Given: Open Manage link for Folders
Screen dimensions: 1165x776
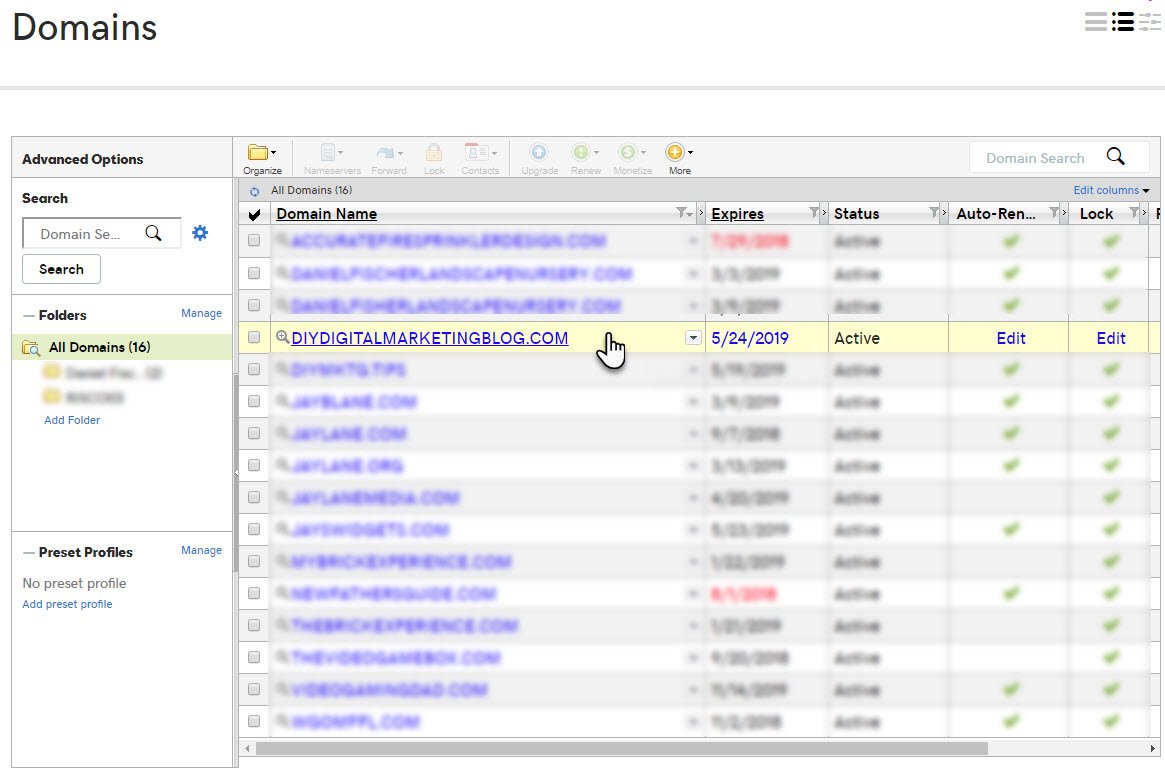Looking at the screenshot, I should click(x=201, y=314).
